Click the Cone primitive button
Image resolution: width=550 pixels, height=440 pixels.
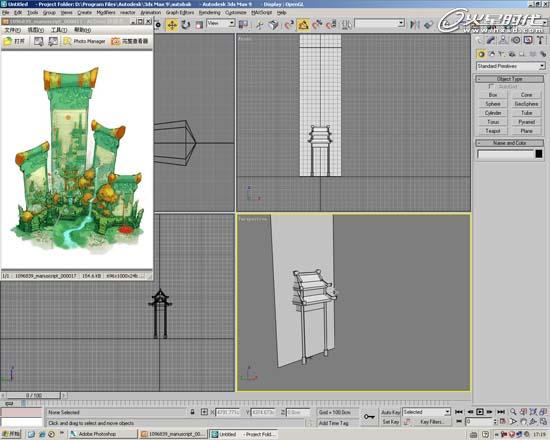click(x=526, y=95)
